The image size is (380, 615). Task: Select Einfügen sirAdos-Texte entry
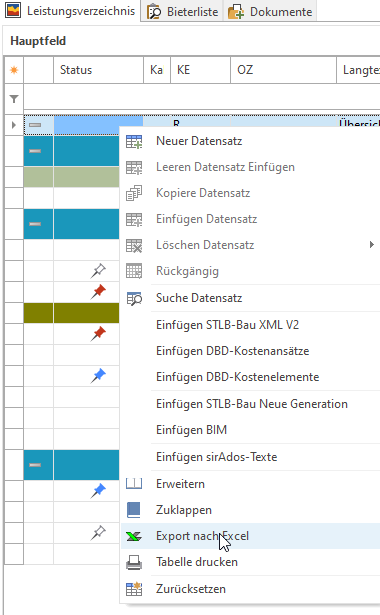pos(216,457)
